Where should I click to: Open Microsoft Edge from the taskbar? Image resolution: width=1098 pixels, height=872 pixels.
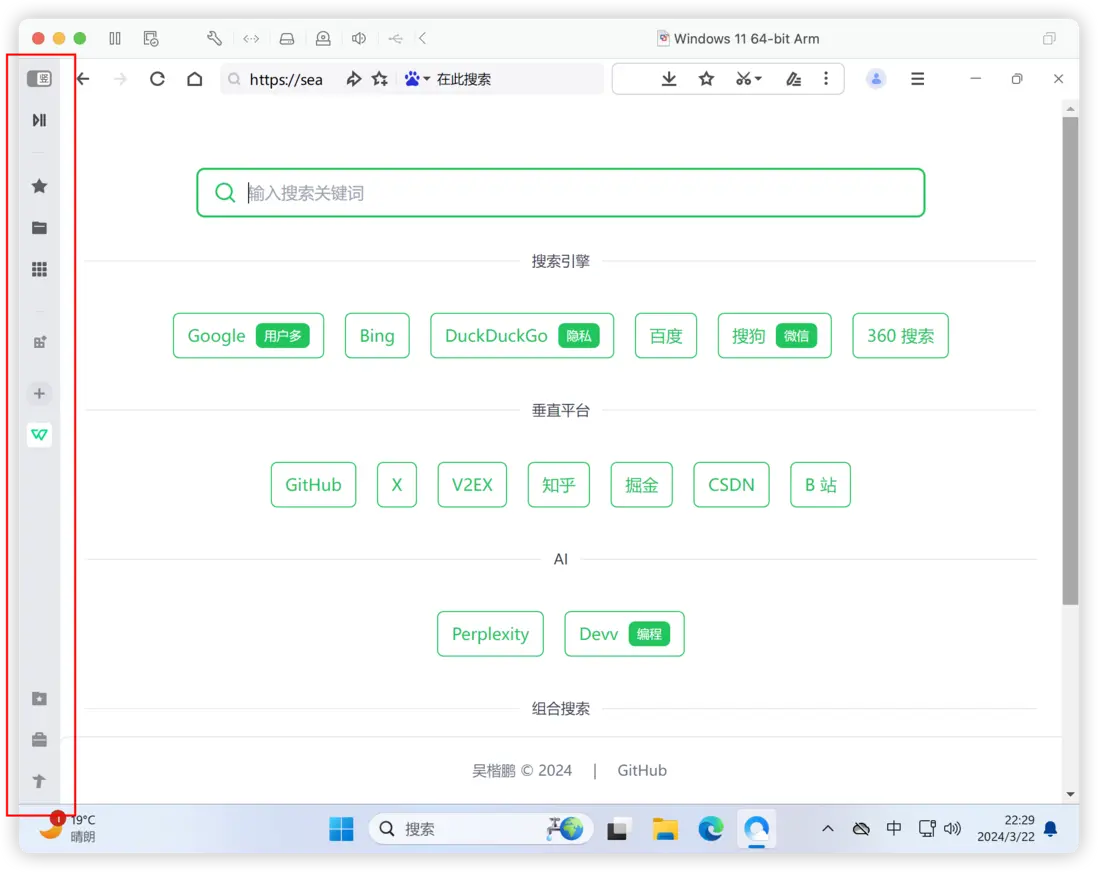(710, 829)
